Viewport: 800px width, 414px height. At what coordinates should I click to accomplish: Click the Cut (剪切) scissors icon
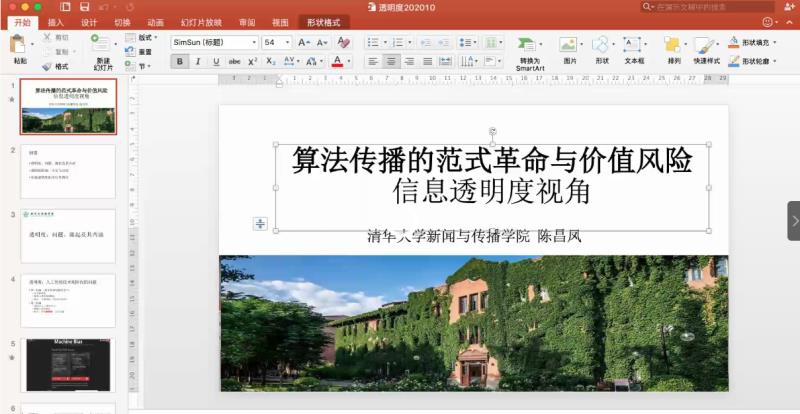pyautogui.click(x=47, y=37)
